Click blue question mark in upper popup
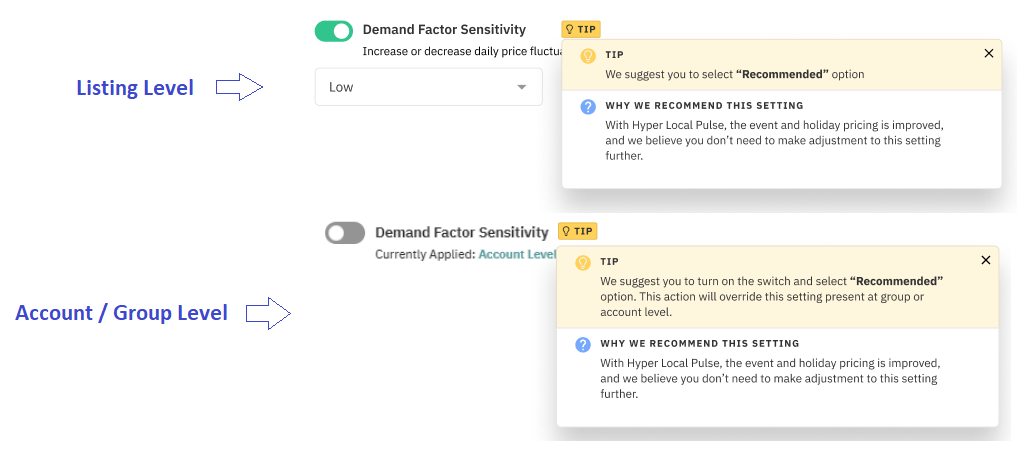 click(588, 107)
